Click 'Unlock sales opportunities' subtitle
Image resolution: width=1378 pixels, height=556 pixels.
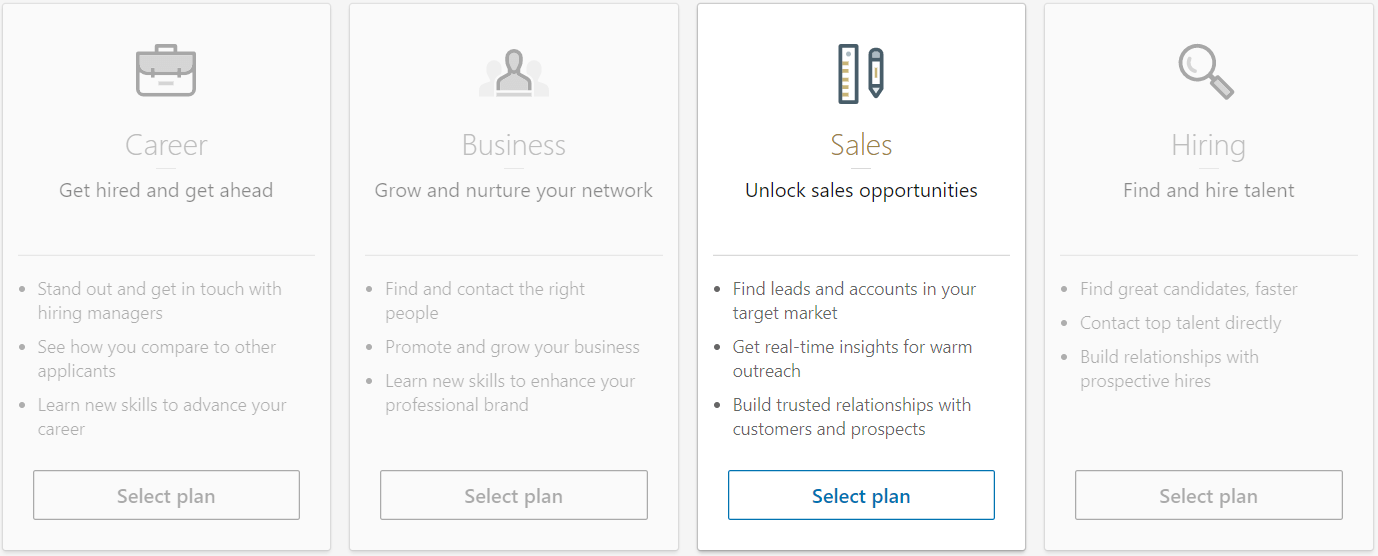coord(861,190)
